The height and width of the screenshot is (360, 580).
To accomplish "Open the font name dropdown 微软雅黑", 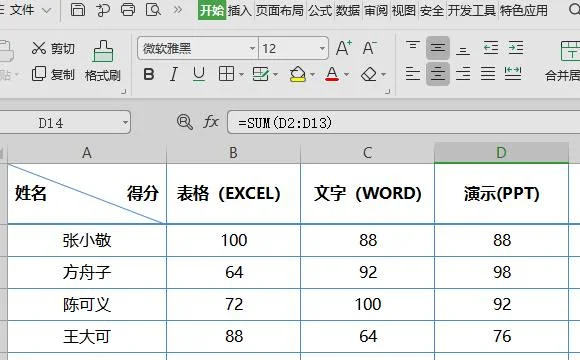I will point(252,48).
